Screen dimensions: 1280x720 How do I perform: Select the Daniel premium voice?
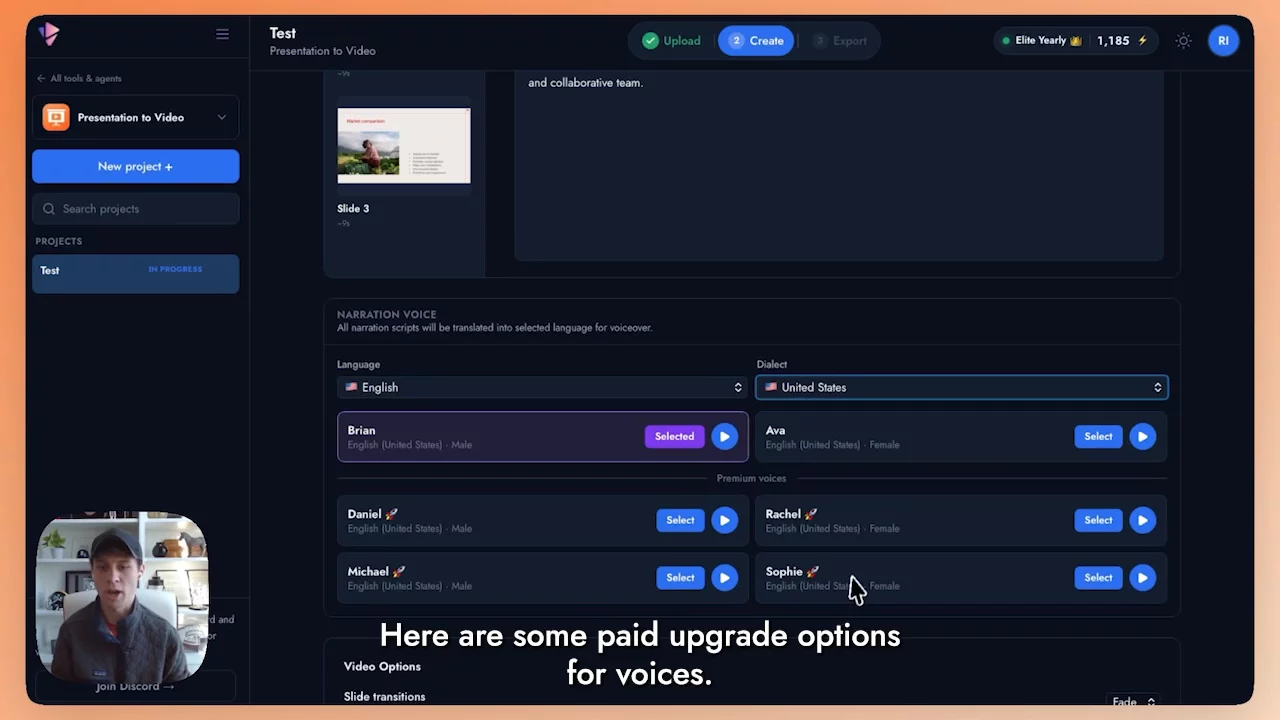click(680, 520)
